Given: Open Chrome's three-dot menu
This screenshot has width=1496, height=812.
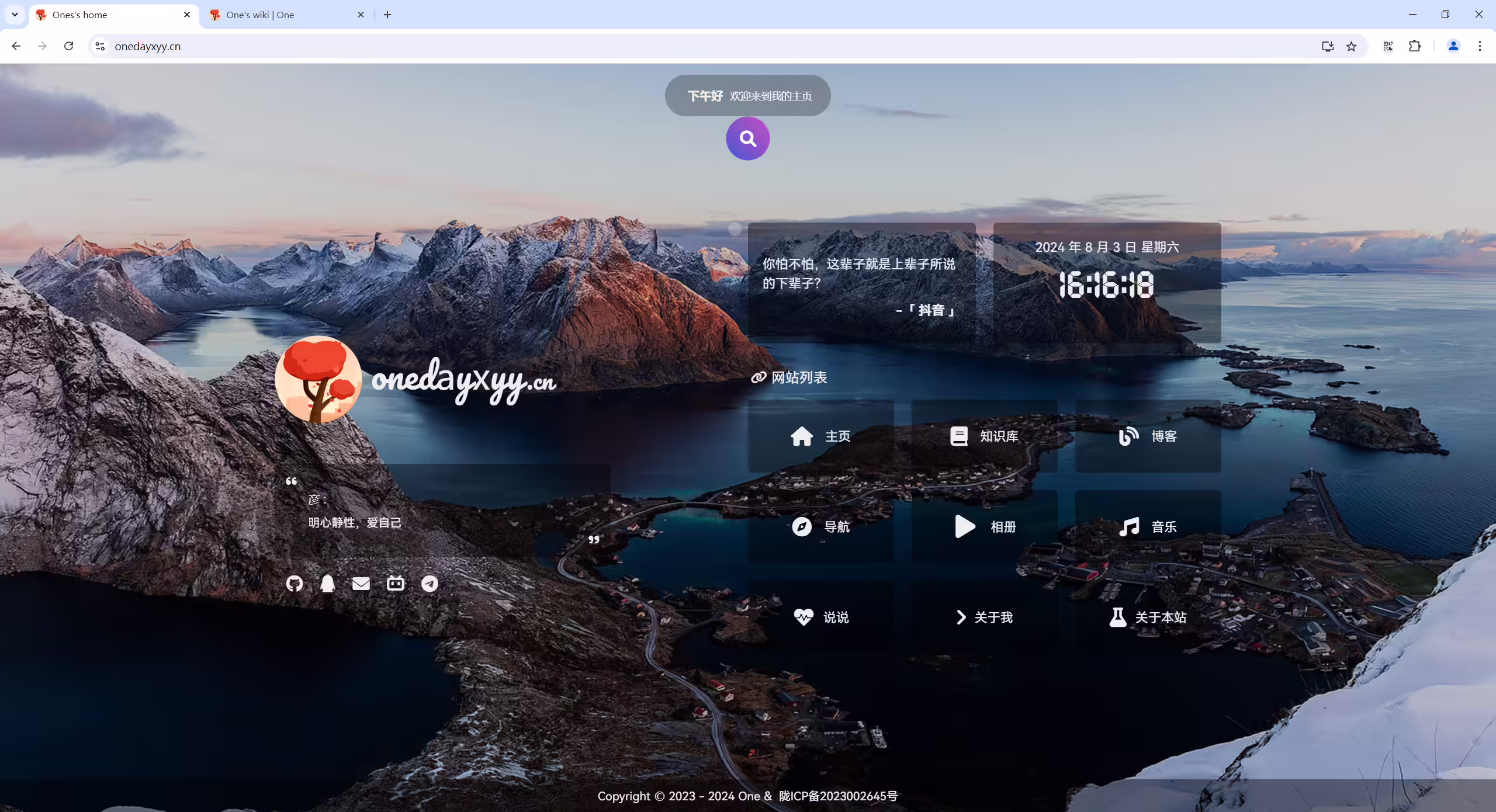Looking at the screenshot, I should pos(1480,46).
